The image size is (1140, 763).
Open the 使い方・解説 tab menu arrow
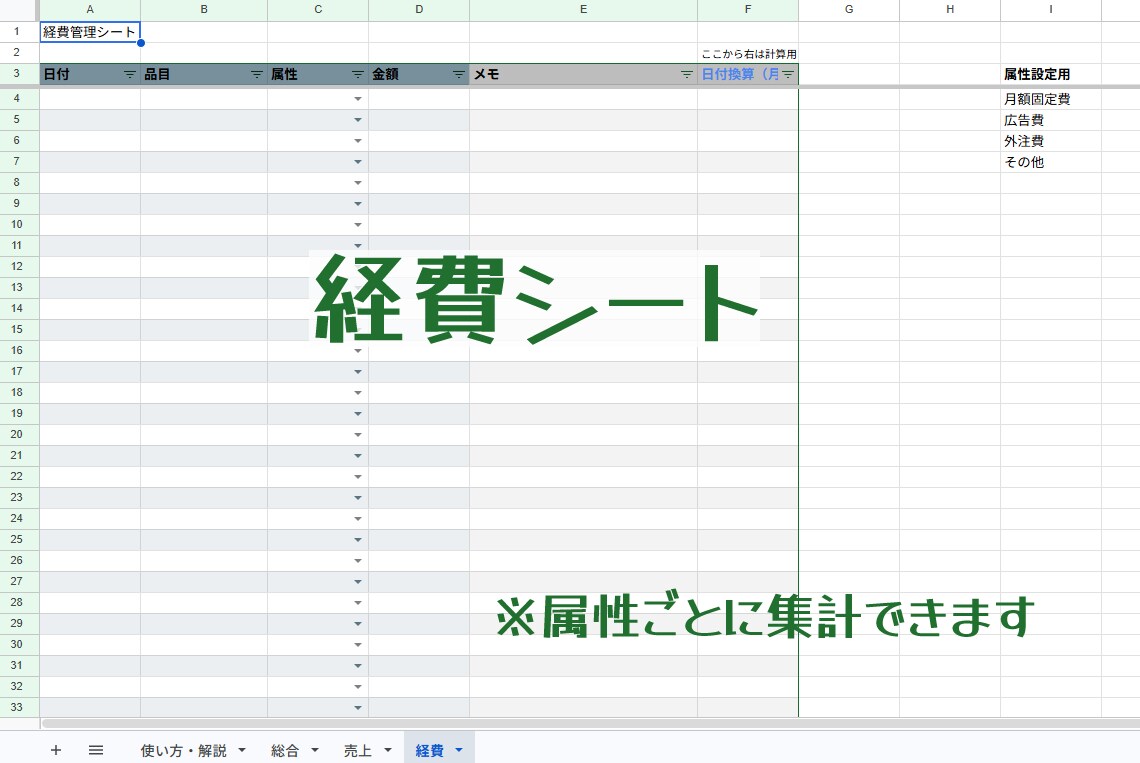pos(242,750)
